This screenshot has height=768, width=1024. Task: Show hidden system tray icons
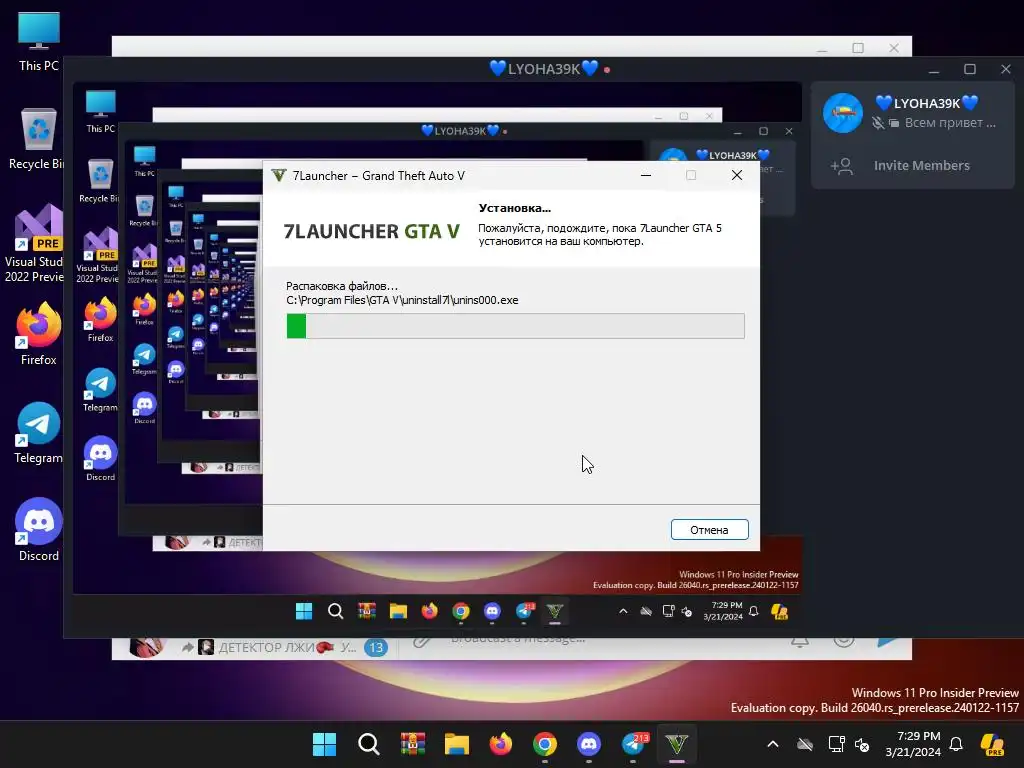773,744
